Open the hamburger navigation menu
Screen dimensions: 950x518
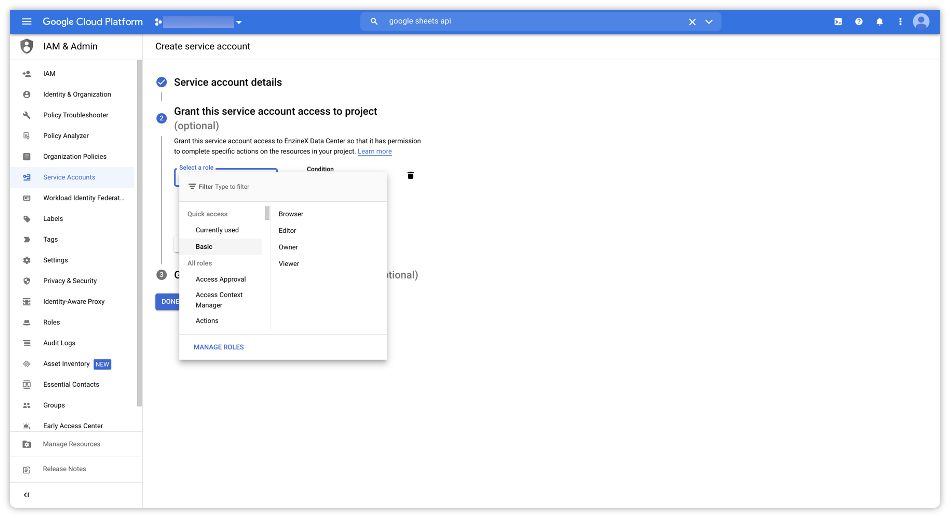[27, 22]
